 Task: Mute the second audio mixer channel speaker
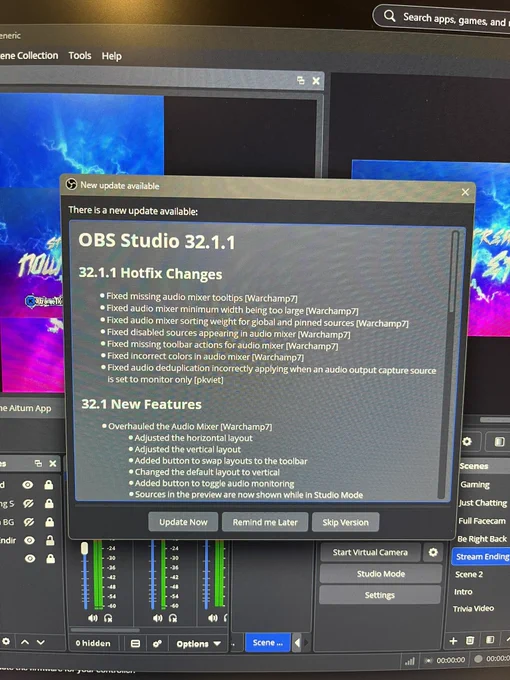[x=157, y=618]
